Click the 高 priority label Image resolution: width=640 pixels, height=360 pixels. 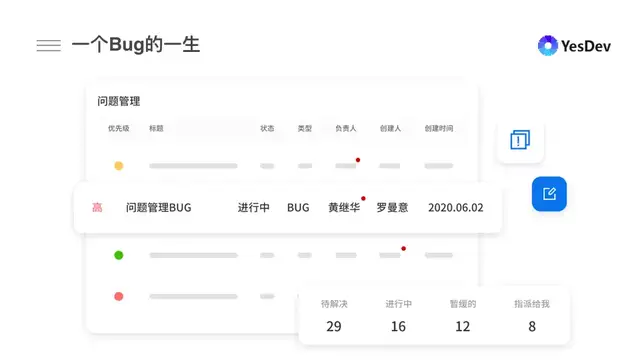click(97, 207)
